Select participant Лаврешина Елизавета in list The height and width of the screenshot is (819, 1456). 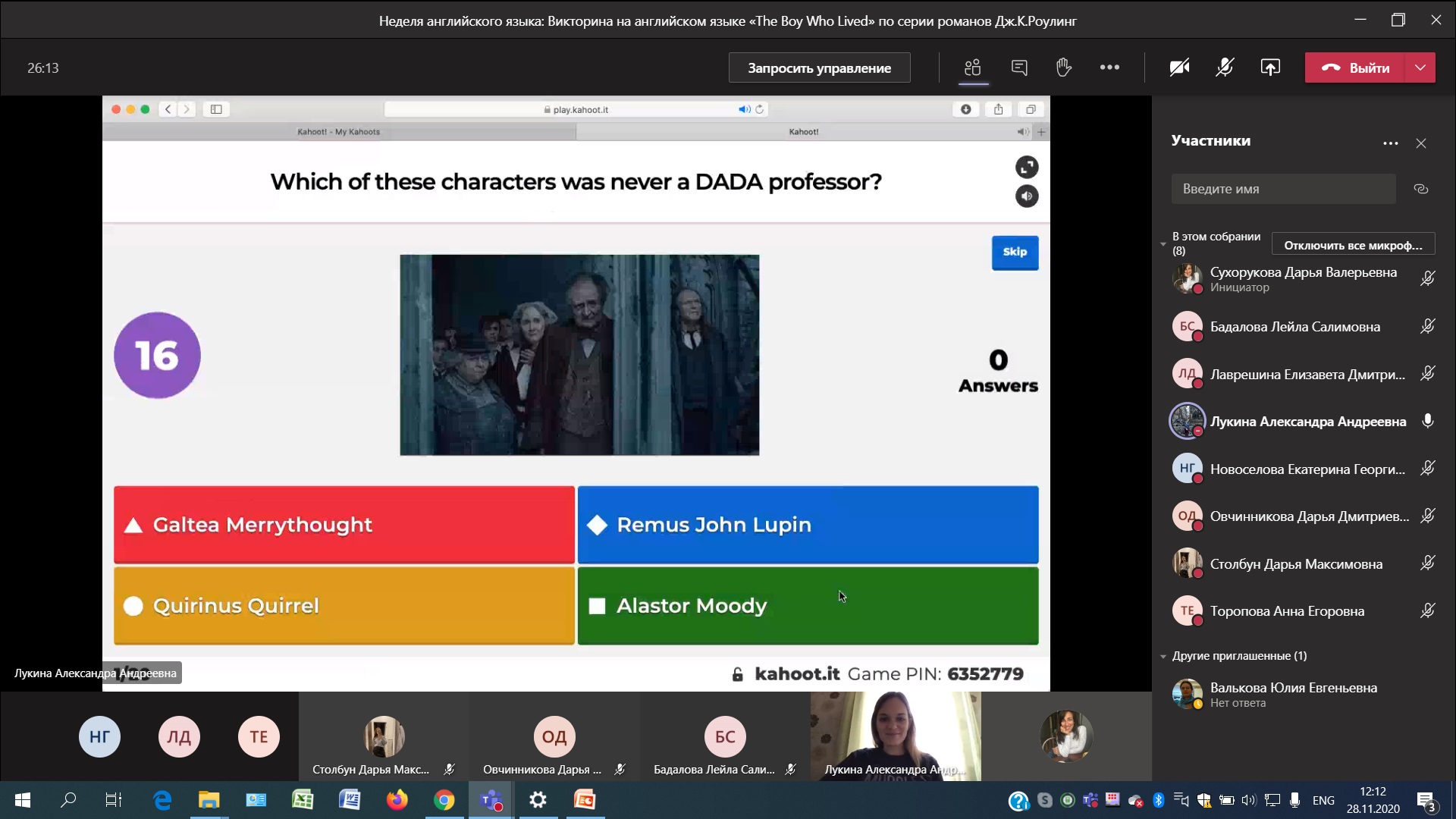click(x=1303, y=374)
